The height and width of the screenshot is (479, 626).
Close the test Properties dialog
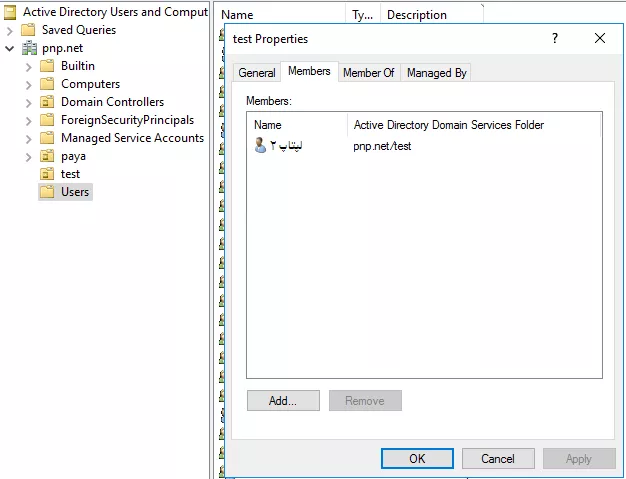pos(600,38)
